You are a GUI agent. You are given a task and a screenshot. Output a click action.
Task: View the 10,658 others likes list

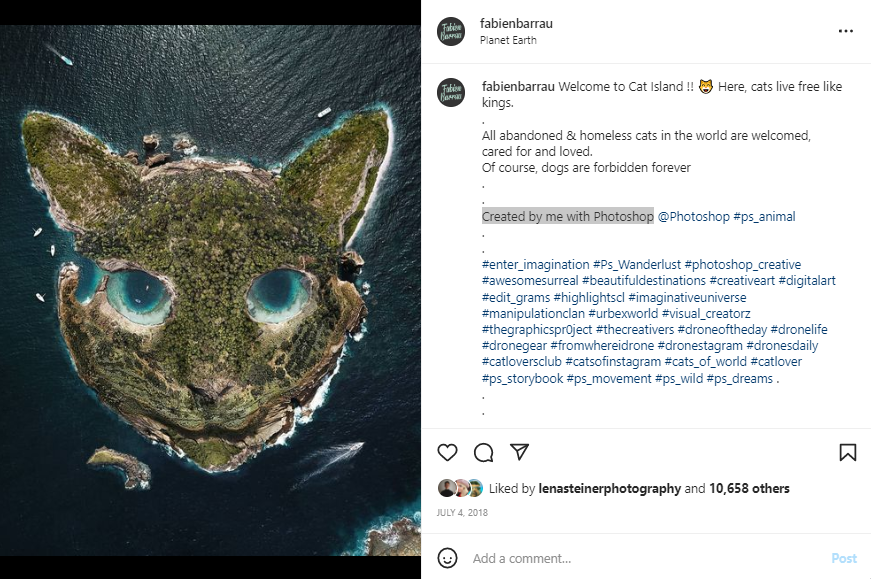(x=749, y=489)
